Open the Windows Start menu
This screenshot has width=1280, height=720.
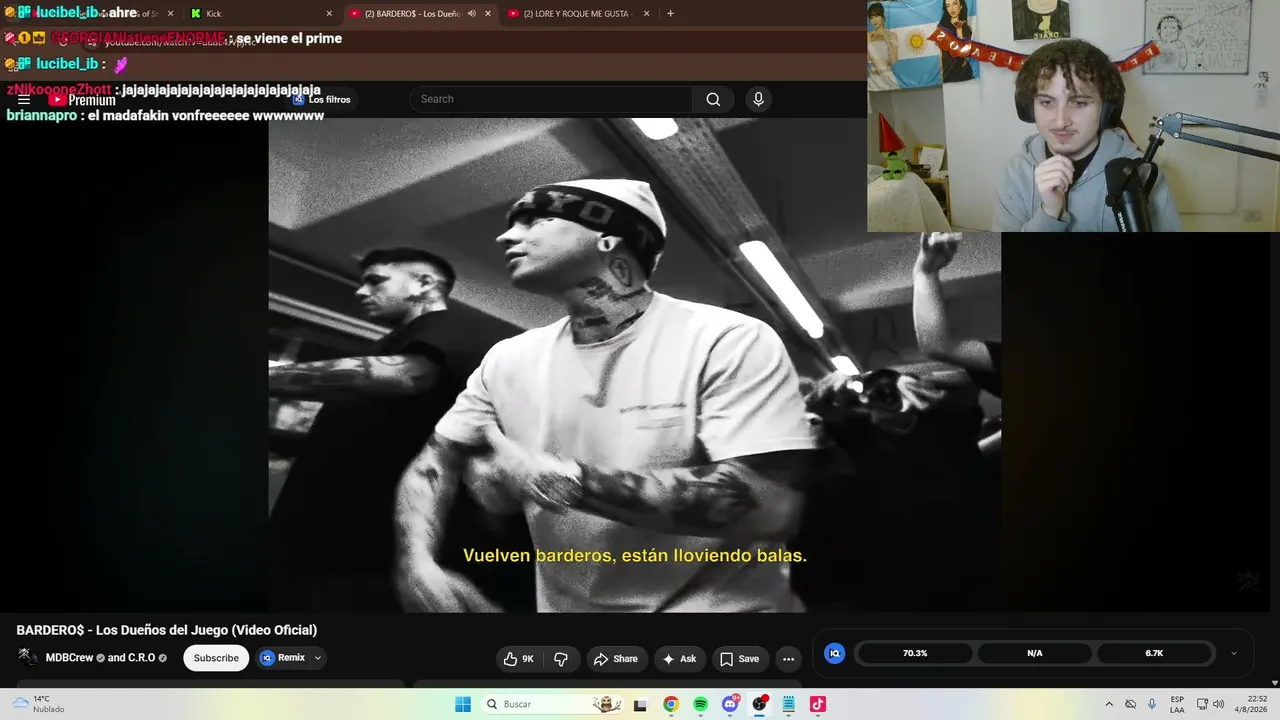(463, 704)
